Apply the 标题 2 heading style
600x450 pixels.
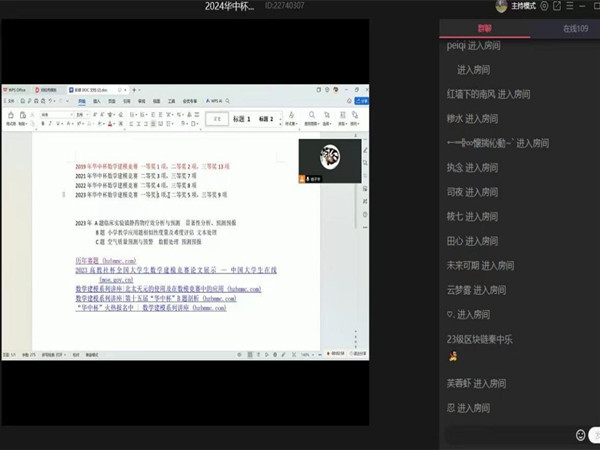pyautogui.click(x=266, y=119)
